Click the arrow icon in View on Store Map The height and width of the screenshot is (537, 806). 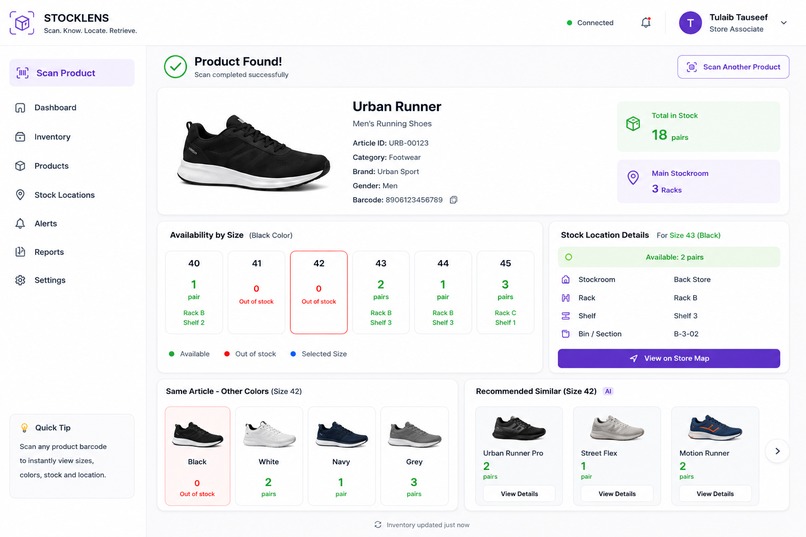pyautogui.click(x=633, y=358)
